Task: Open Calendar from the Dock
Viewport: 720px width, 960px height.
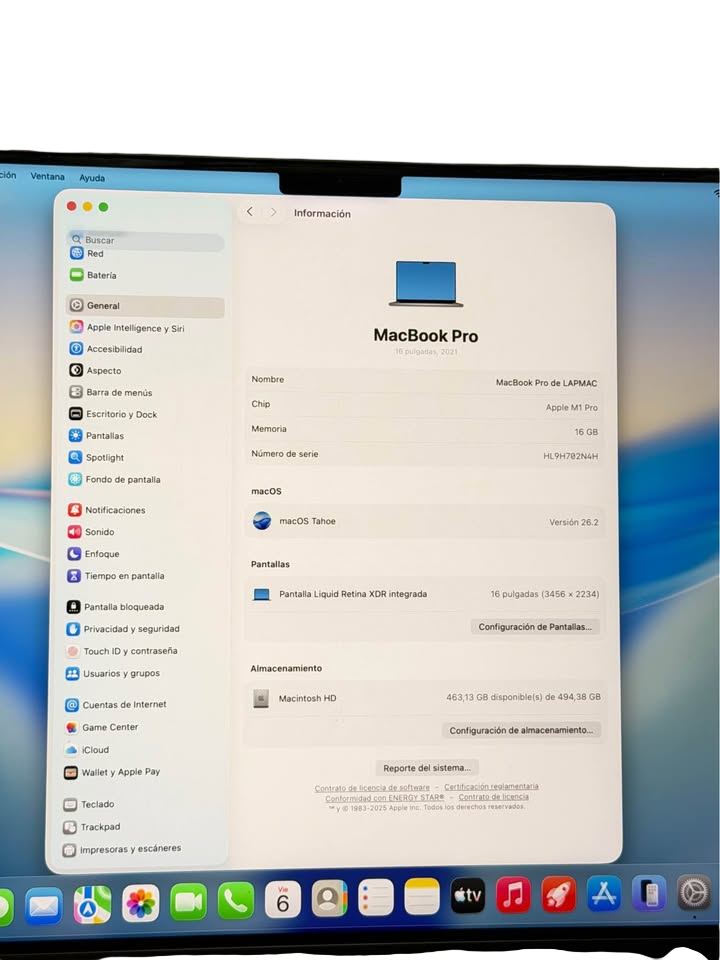Action: [282, 899]
